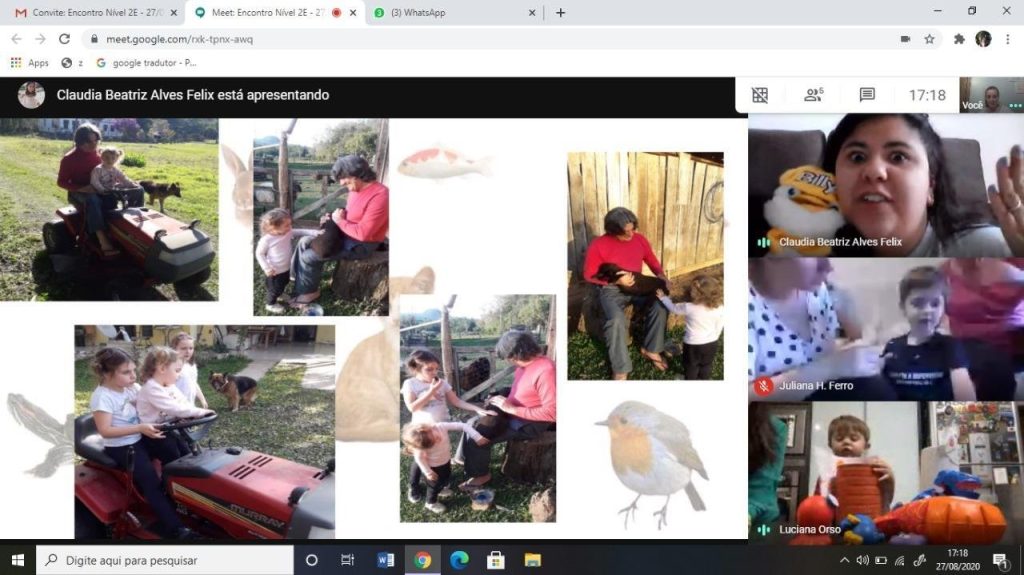
Task: Open the meeting chat panel
Action: click(867, 95)
